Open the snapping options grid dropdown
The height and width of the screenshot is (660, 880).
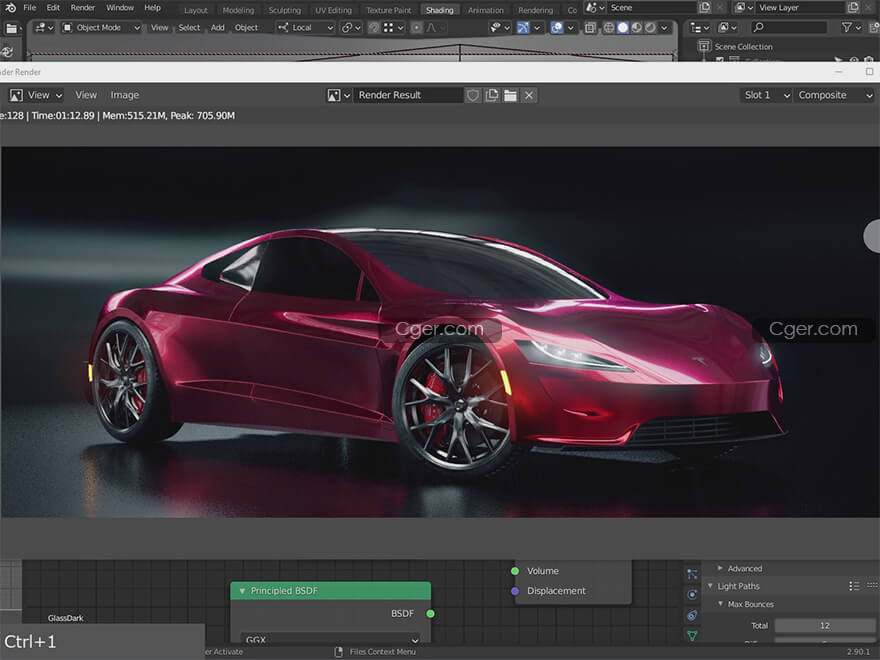(393, 28)
